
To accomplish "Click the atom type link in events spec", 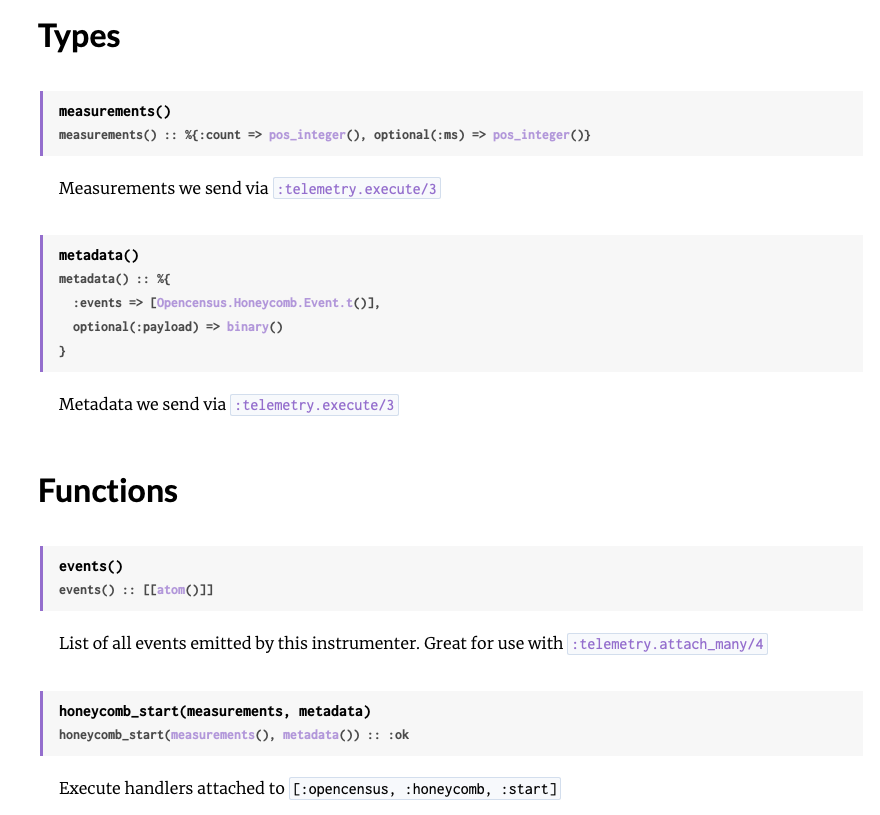I will point(171,590).
